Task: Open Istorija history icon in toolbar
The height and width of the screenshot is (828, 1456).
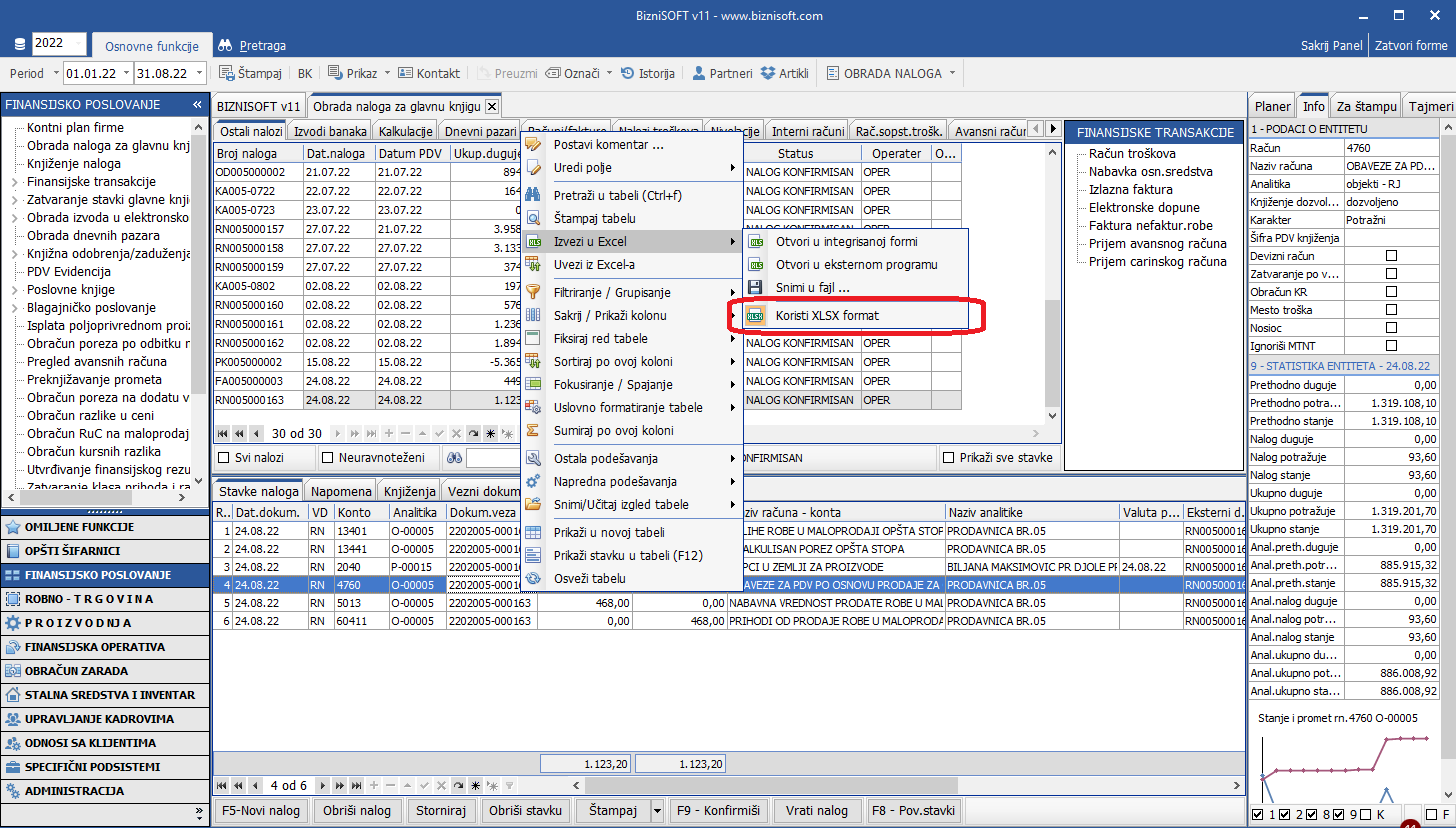Action: tap(628, 73)
